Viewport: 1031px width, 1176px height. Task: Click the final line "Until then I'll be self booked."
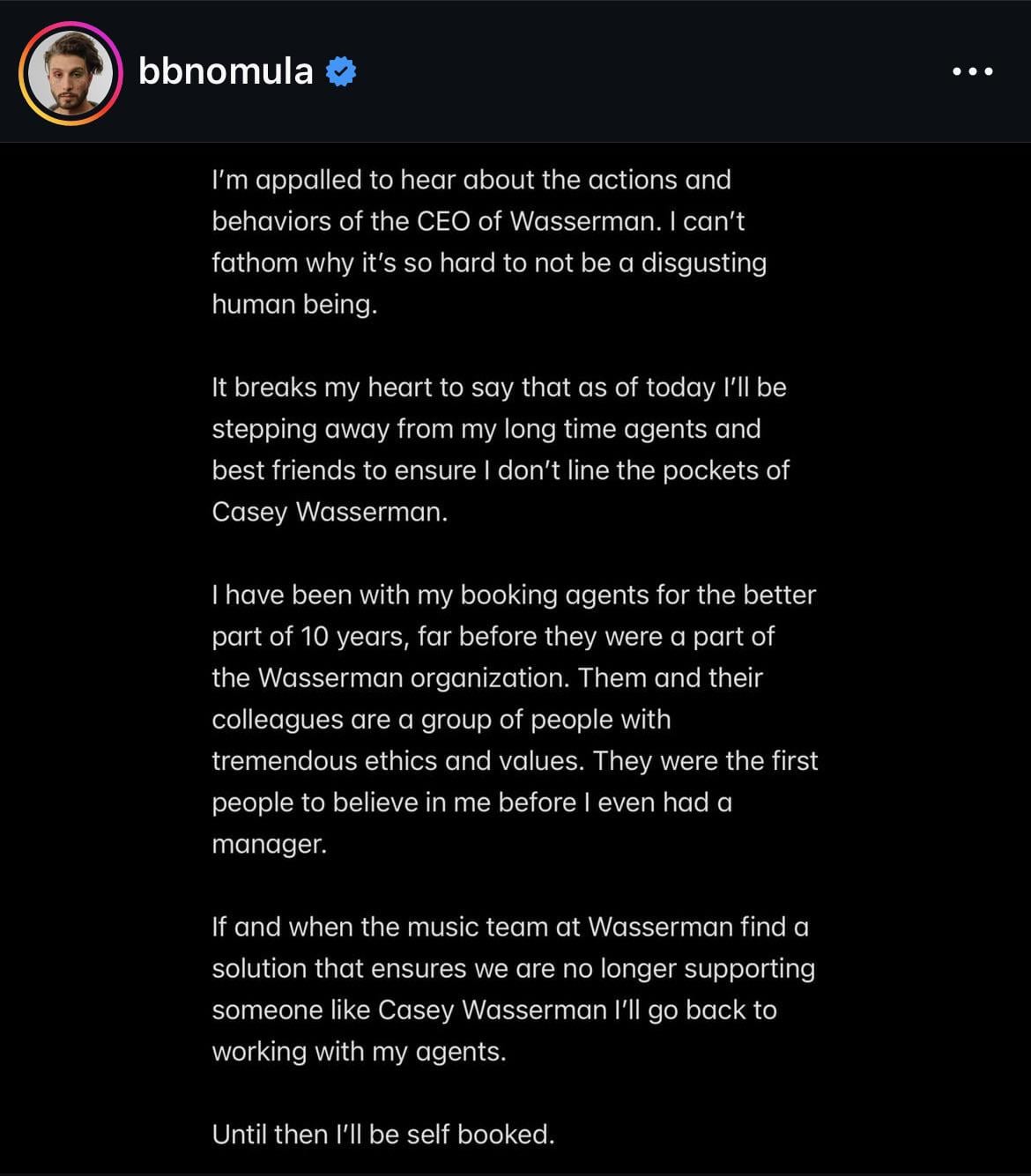pos(382,1134)
